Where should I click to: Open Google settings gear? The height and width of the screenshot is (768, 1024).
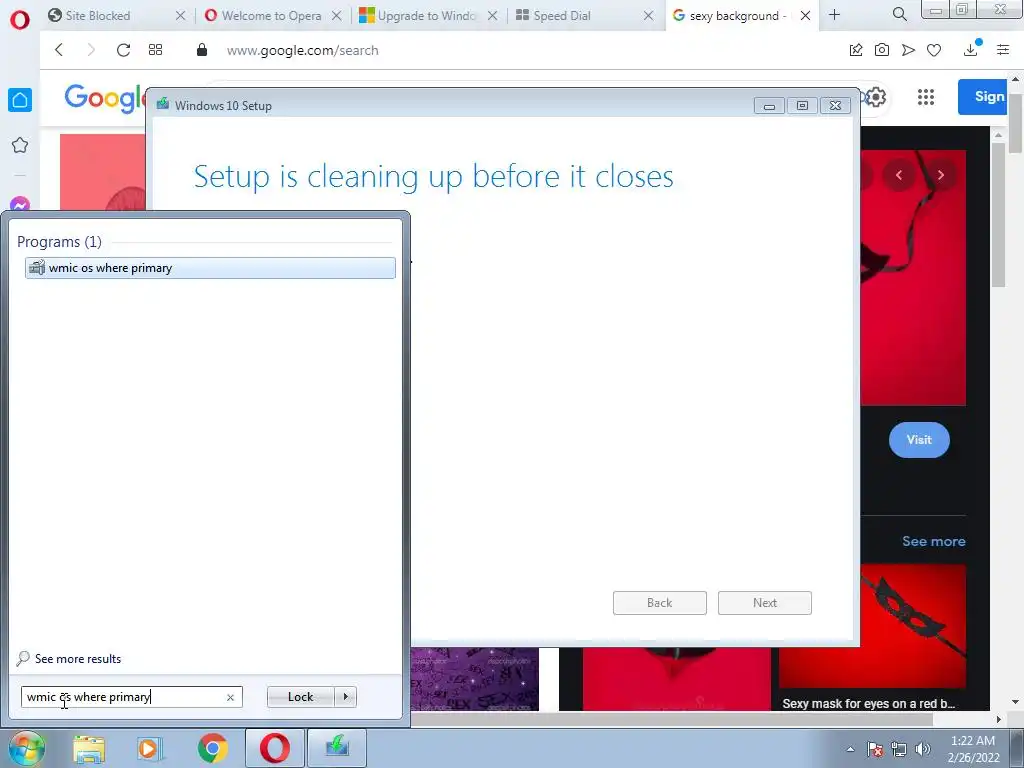point(875,97)
